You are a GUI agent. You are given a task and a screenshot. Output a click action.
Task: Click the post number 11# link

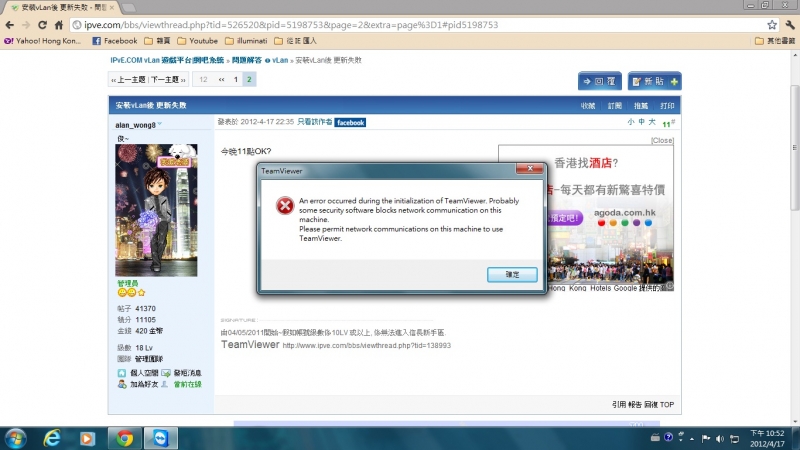pyautogui.click(x=668, y=123)
